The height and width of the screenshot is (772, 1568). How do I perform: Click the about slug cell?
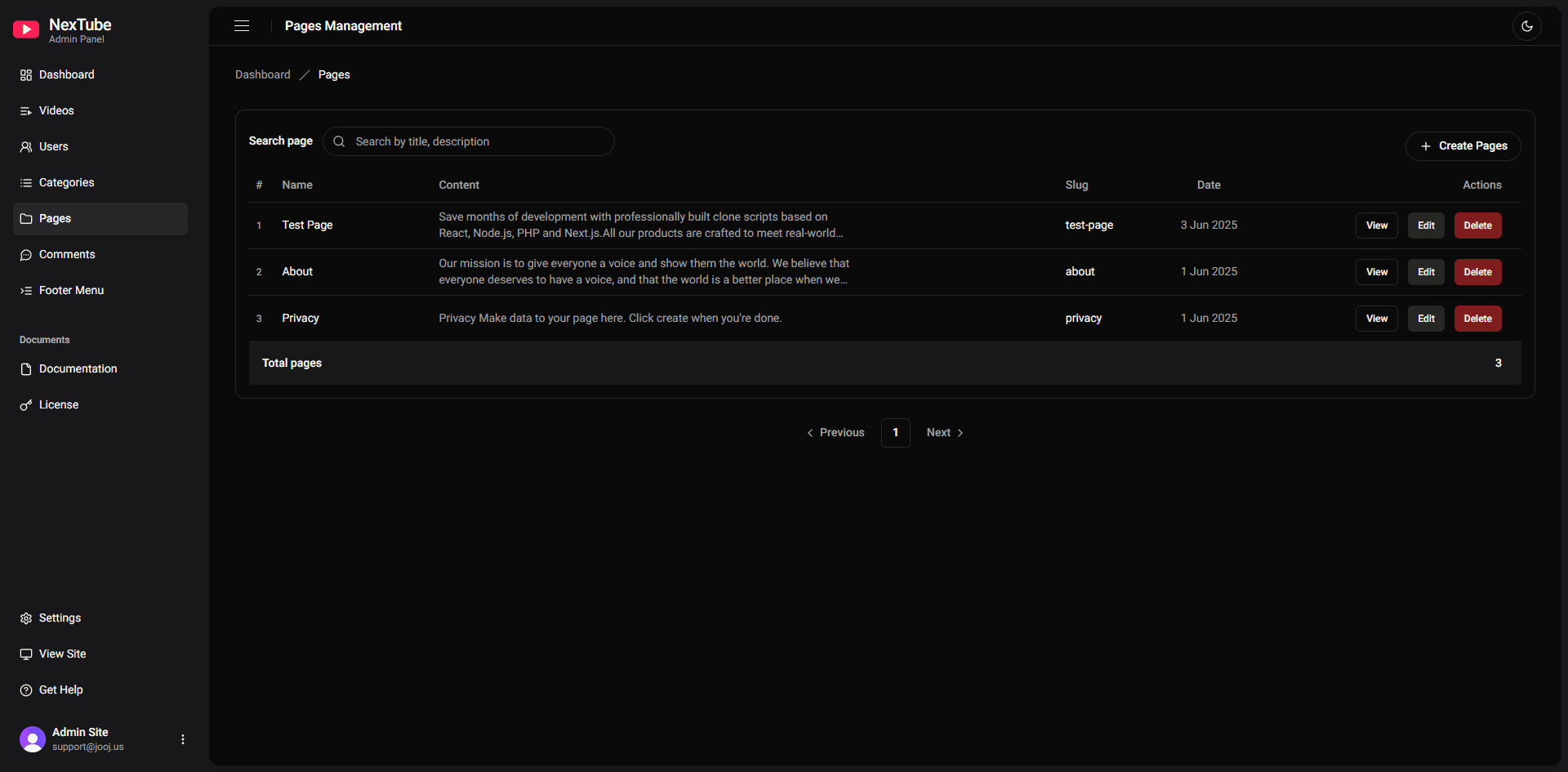1080,271
